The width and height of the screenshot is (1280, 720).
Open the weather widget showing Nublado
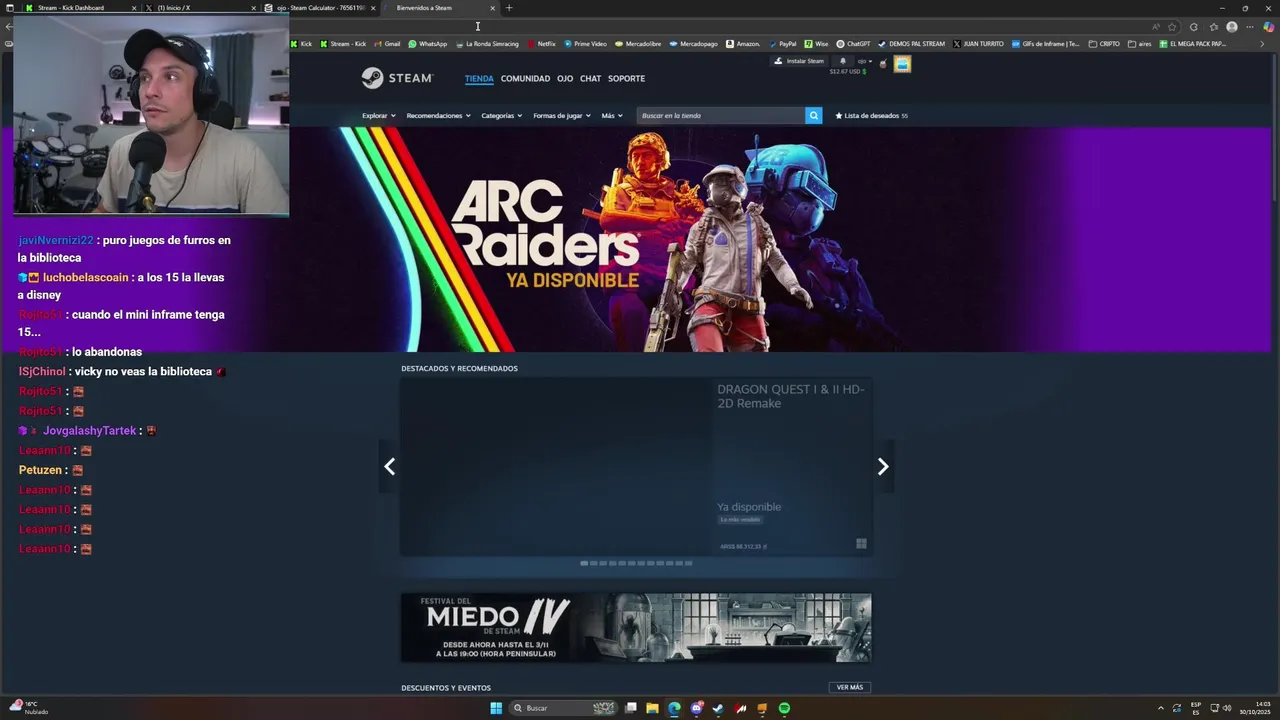tap(28, 708)
